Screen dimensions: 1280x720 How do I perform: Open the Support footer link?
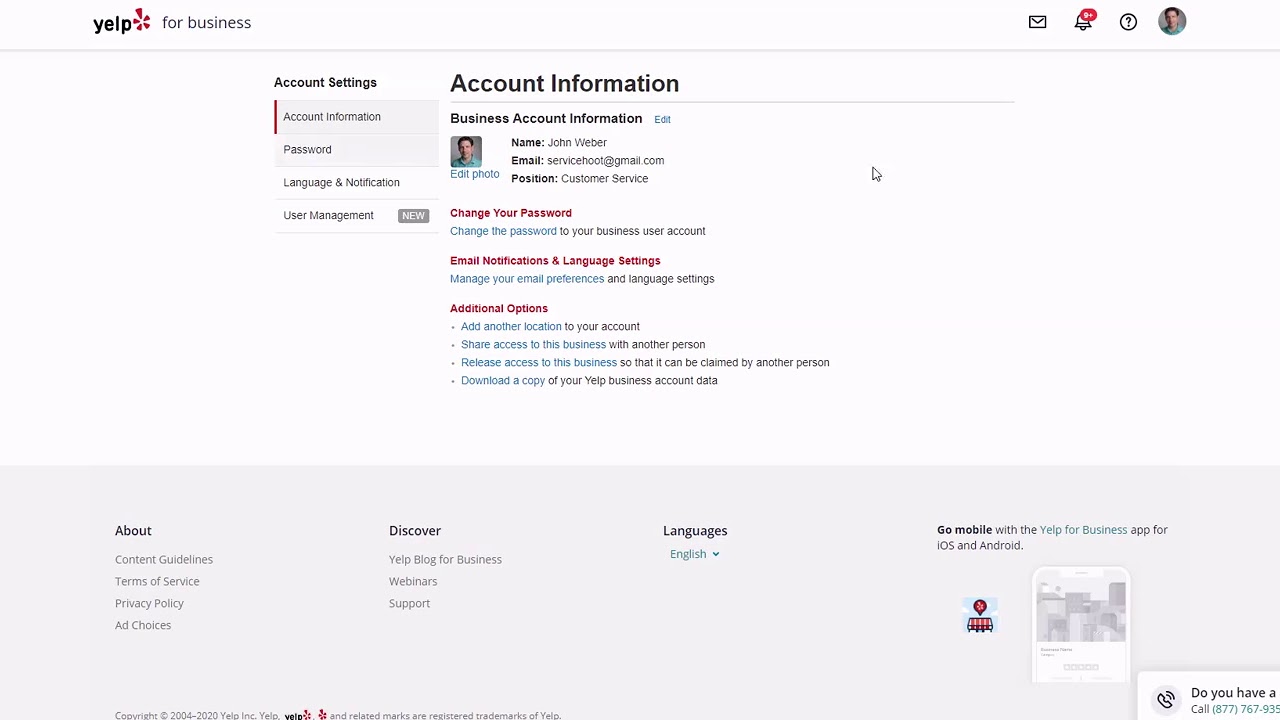[409, 604]
